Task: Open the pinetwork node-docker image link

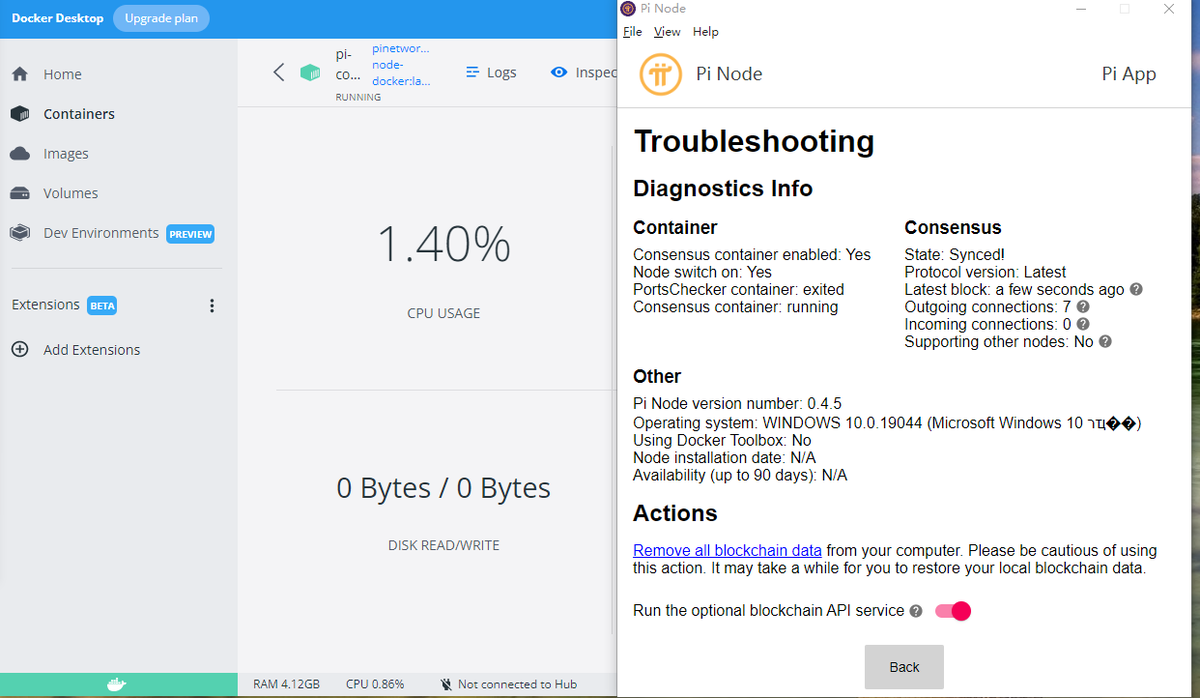Action: tap(401, 64)
